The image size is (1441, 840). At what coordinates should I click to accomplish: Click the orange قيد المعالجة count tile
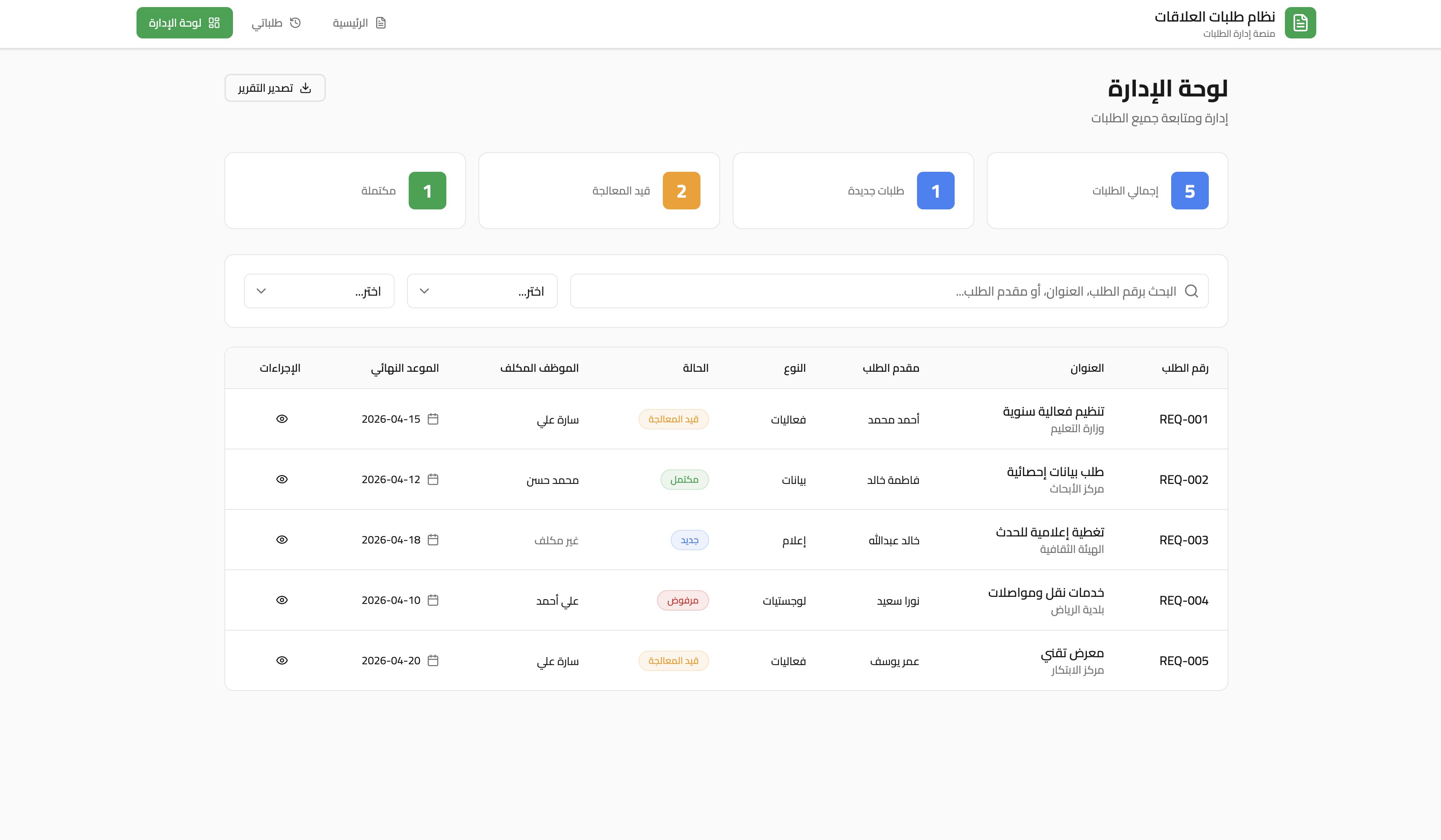pyautogui.click(x=681, y=191)
